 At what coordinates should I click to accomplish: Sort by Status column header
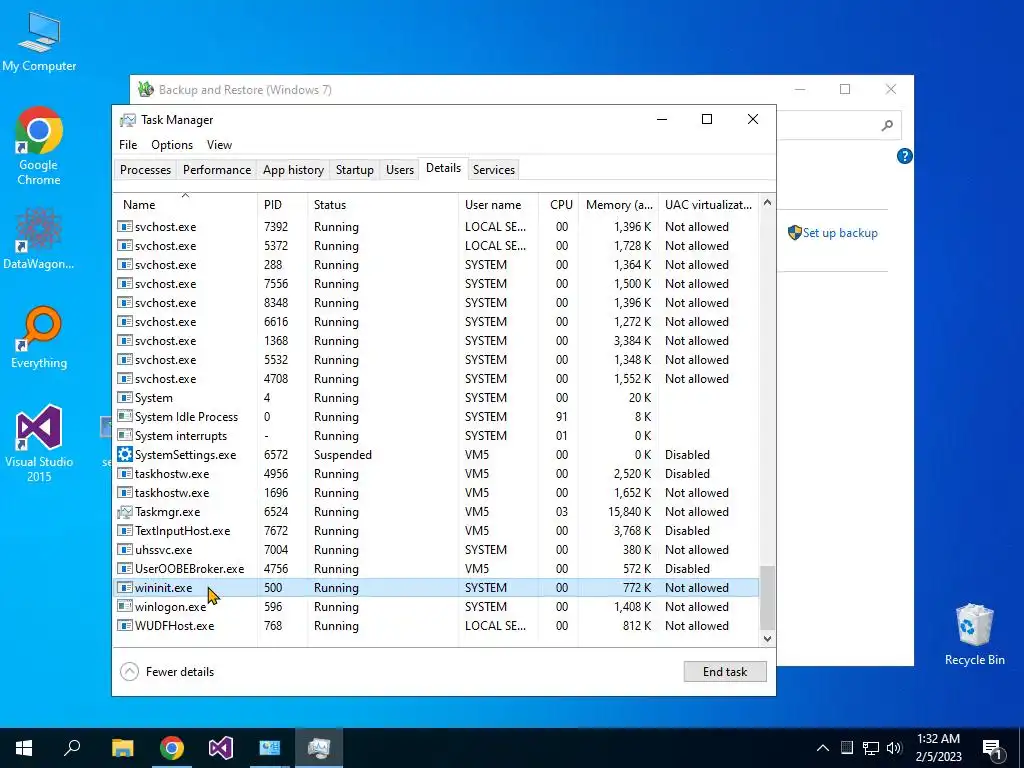(x=383, y=204)
